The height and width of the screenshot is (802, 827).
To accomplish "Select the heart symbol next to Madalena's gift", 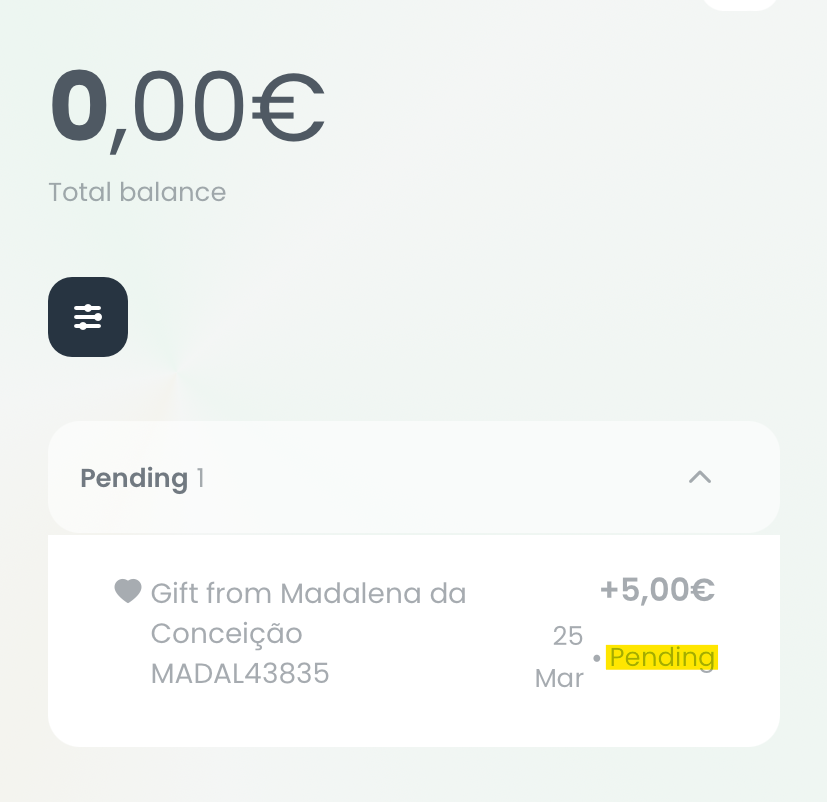I will click(x=128, y=590).
